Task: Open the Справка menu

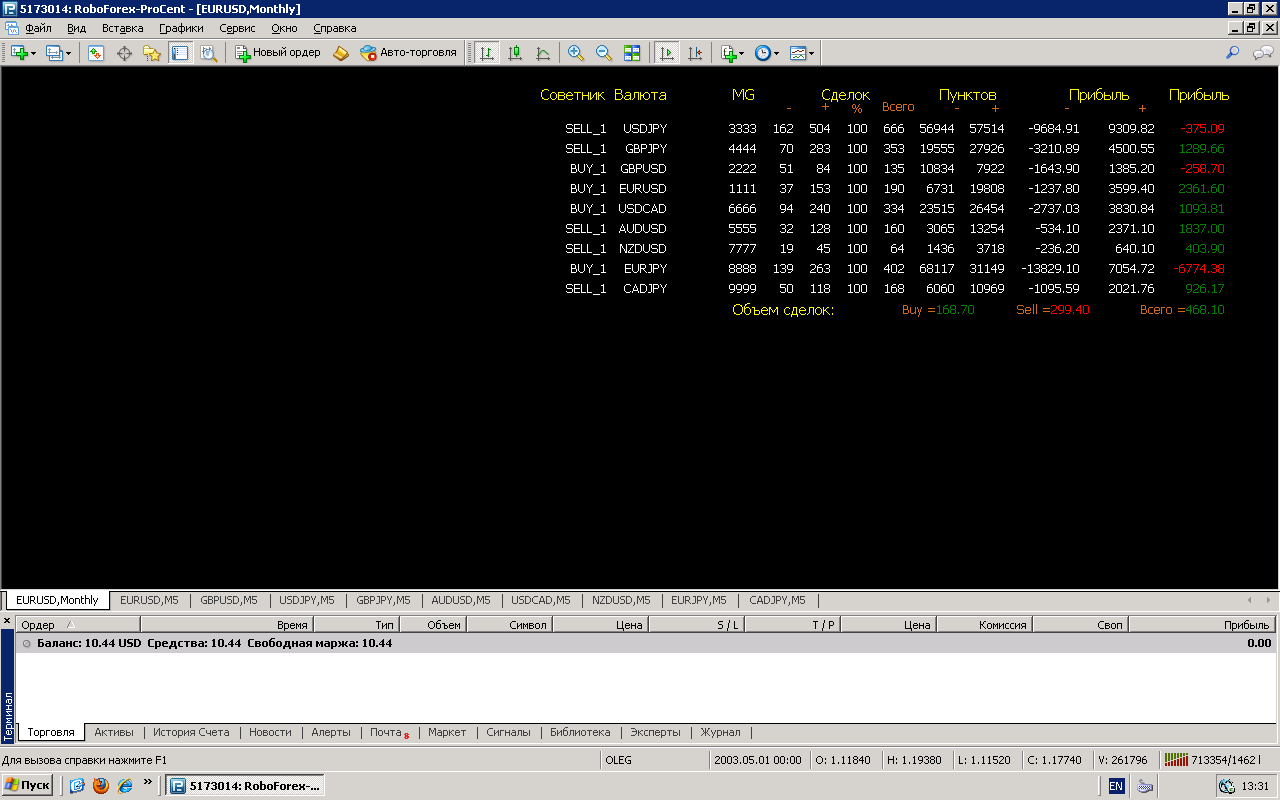Action: point(334,28)
